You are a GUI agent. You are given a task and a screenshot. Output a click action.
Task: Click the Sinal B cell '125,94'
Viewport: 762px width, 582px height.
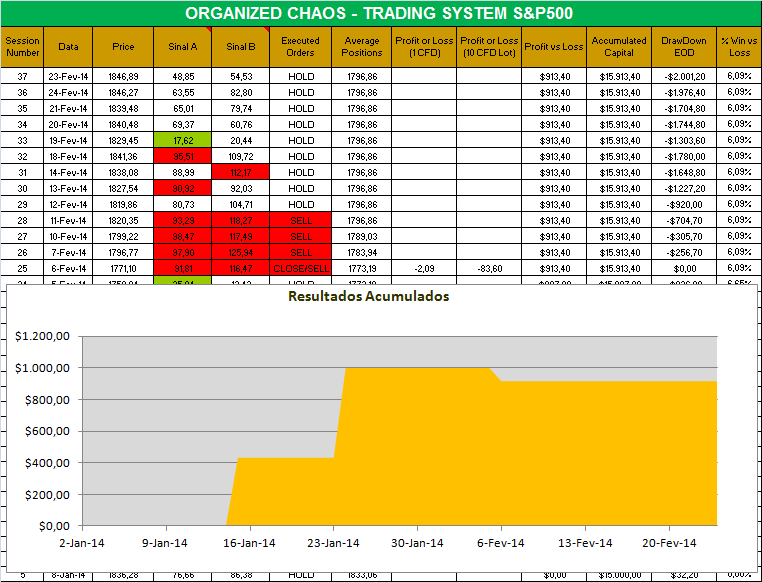(241, 253)
